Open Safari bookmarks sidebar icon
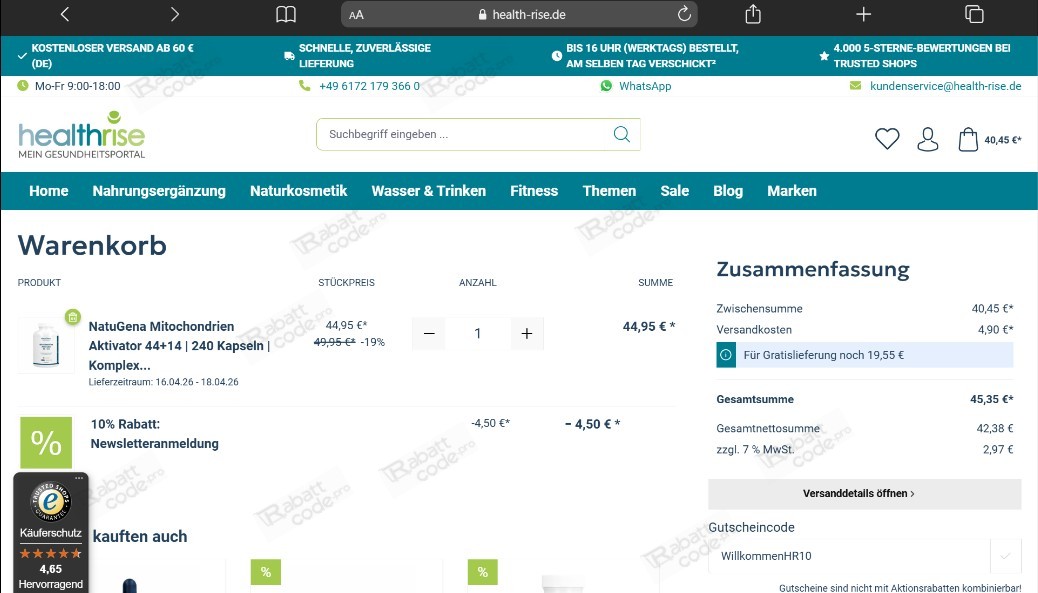This screenshot has width=1038, height=593. (x=285, y=14)
